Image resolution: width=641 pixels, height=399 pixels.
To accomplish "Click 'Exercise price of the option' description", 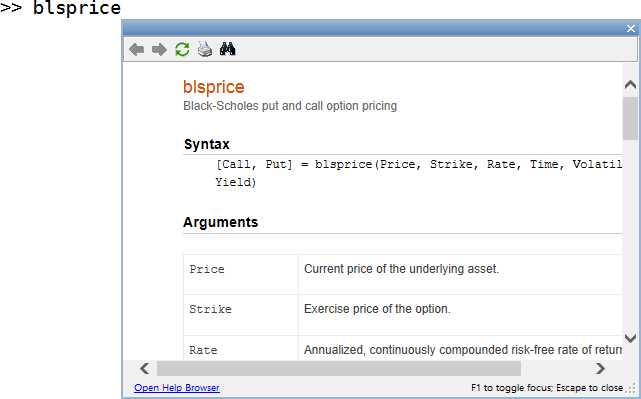I will pyautogui.click(x=377, y=309).
